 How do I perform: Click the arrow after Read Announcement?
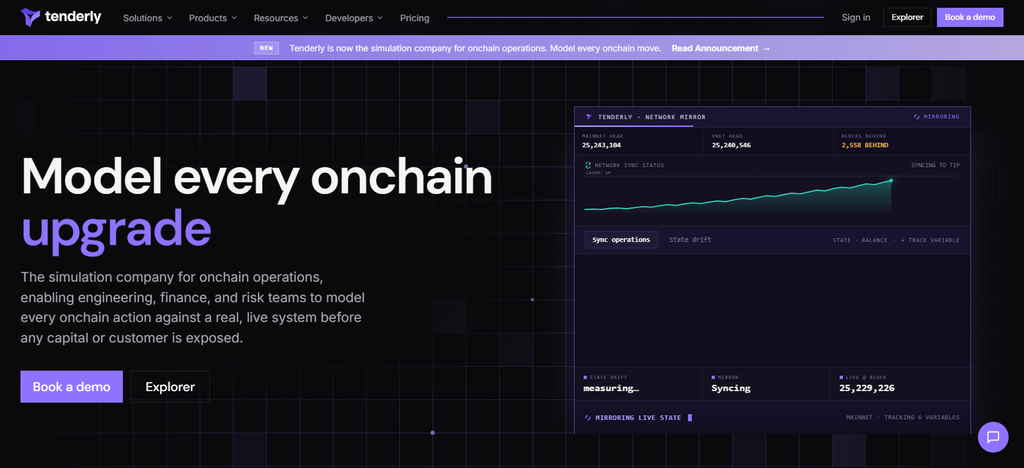pos(766,48)
